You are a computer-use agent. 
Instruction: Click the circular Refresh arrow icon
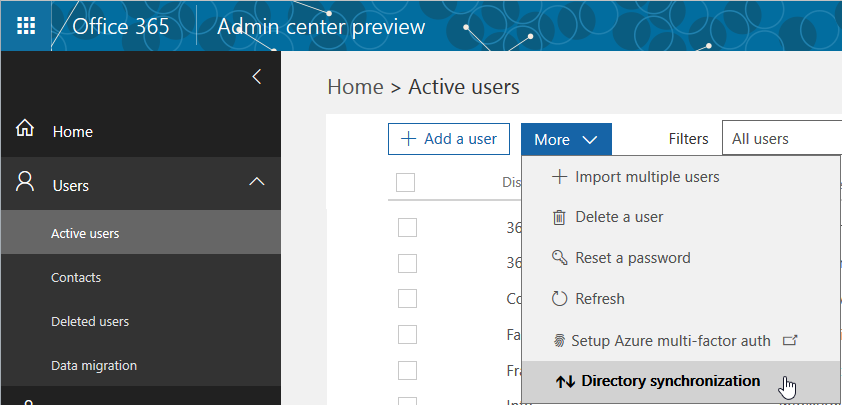pos(559,299)
